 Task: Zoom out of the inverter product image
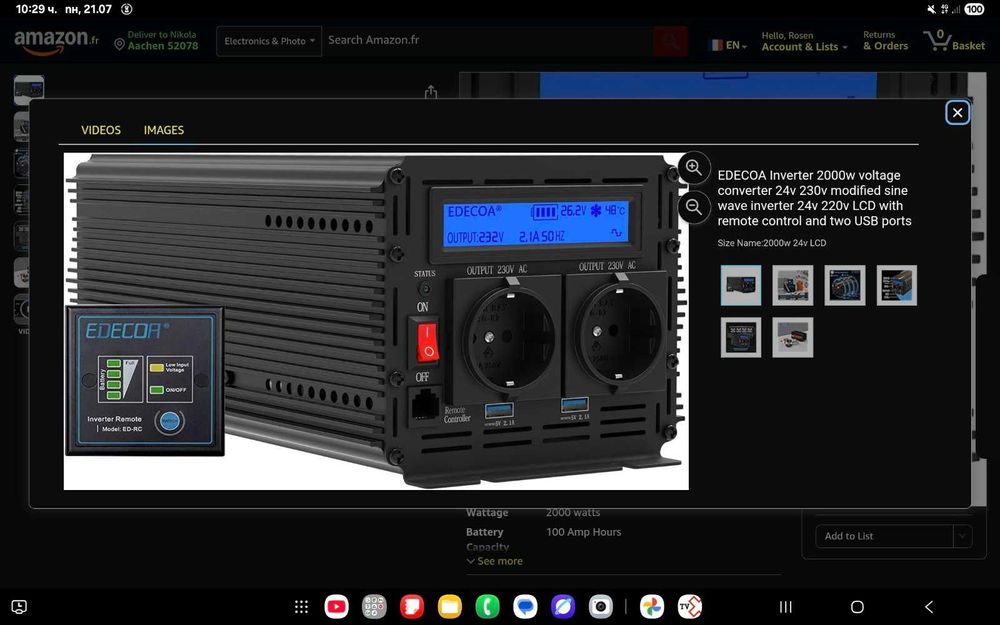[694, 207]
